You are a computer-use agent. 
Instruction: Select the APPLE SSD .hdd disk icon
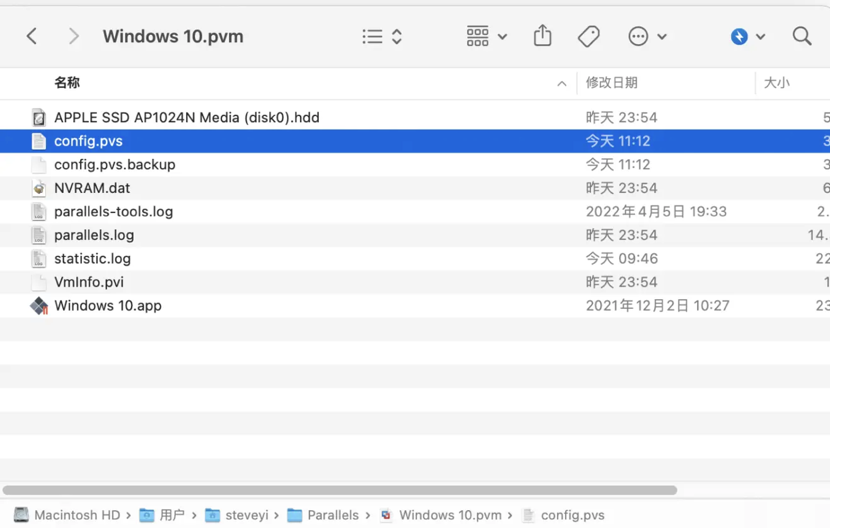(39, 118)
